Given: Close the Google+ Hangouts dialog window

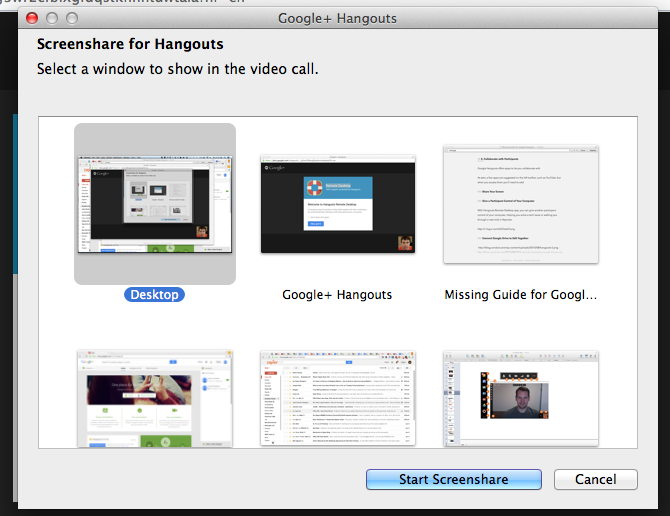Looking at the screenshot, I should [32, 18].
